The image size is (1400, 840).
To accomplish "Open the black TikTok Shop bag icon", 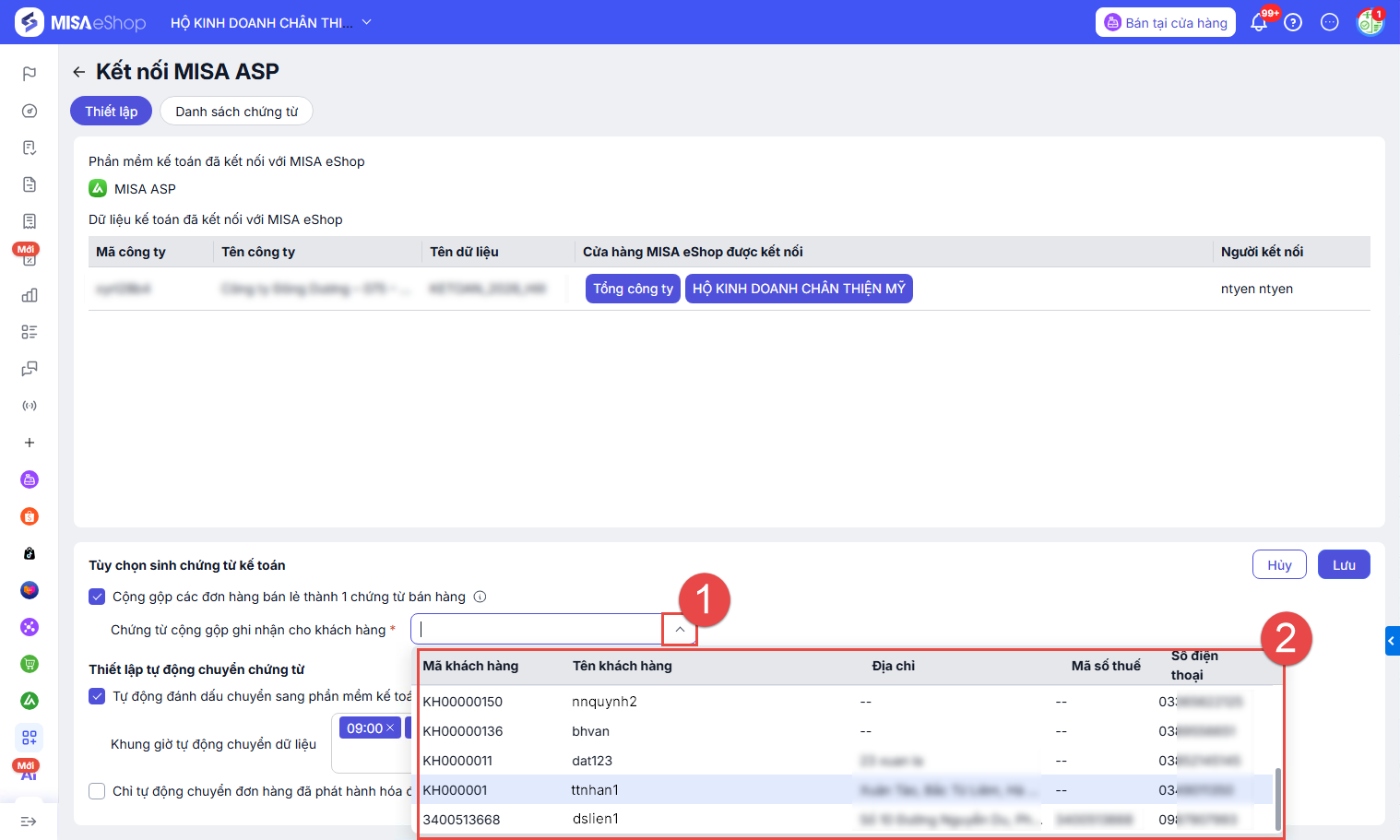I will point(30,553).
